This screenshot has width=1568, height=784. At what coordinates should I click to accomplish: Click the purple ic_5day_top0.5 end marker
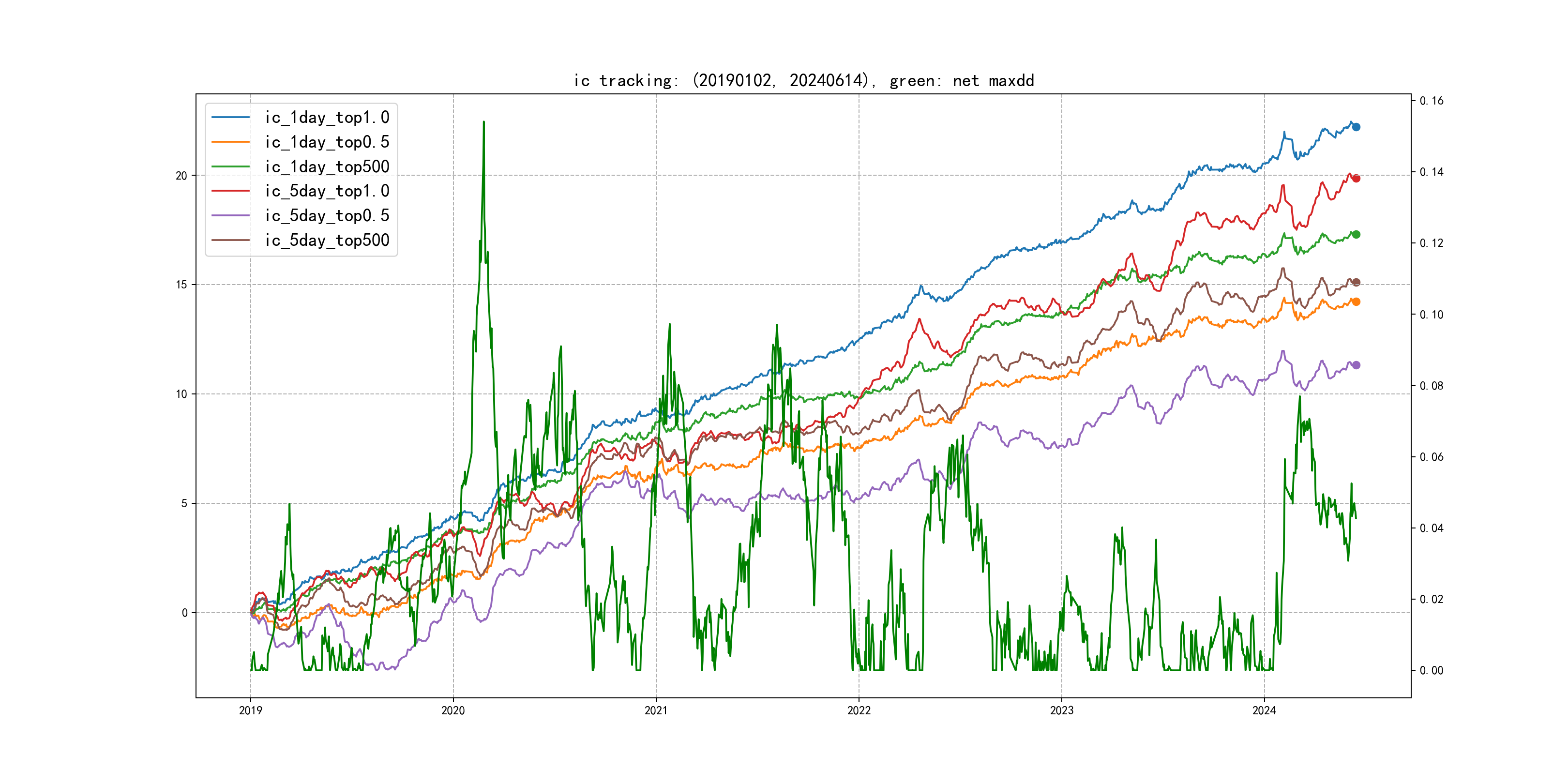pos(1356,365)
